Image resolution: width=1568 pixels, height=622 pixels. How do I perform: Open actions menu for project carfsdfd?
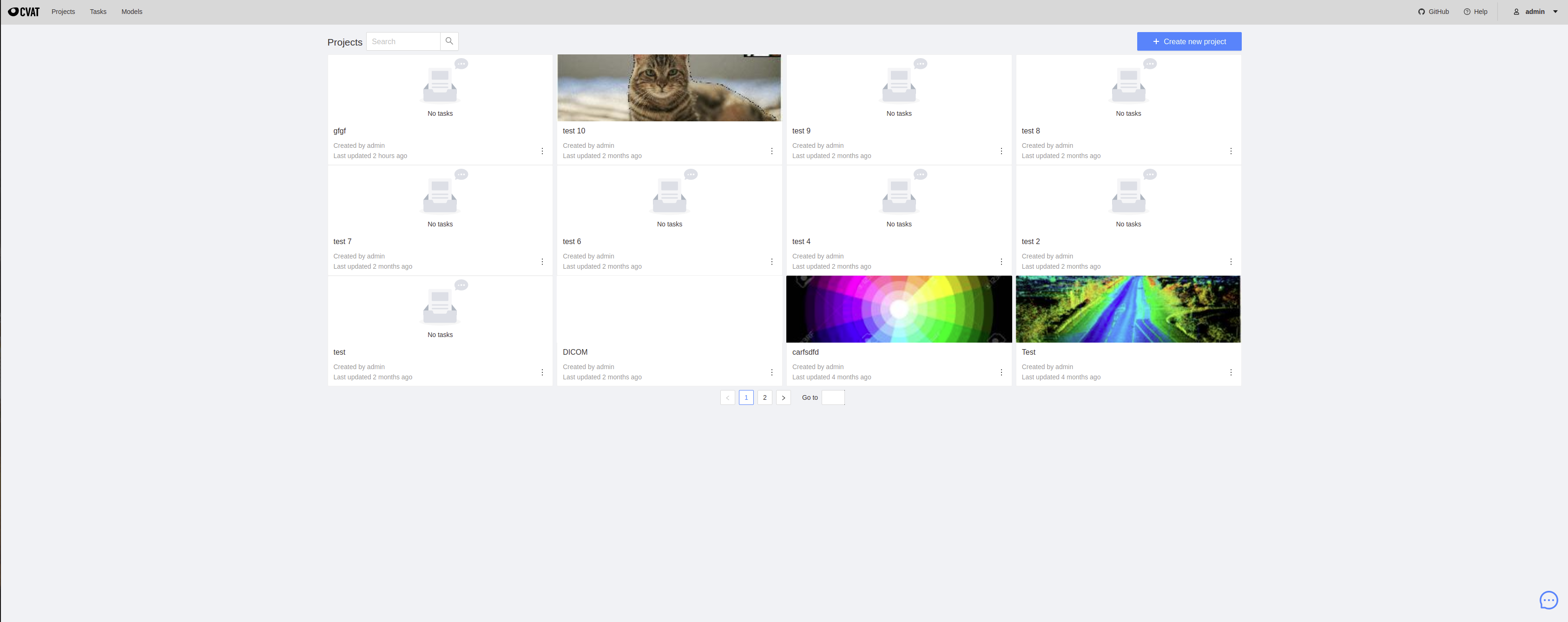coord(1001,372)
